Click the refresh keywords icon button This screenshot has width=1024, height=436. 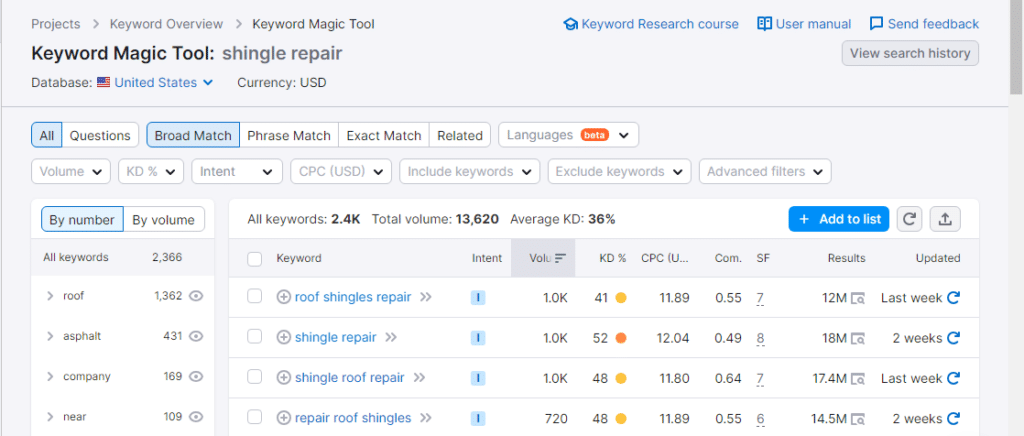point(909,219)
